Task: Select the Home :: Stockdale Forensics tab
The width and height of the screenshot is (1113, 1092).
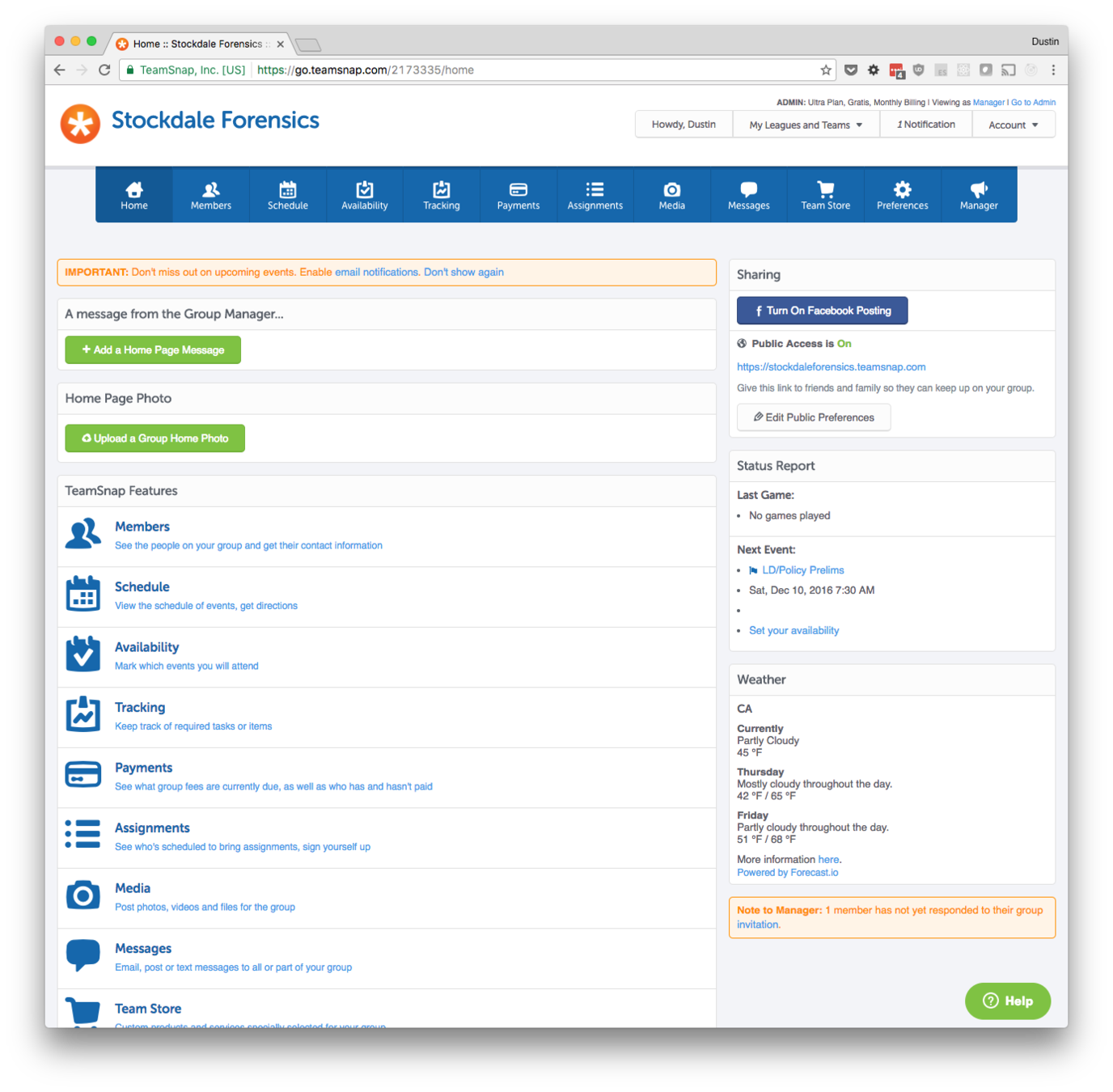Action: (x=197, y=44)
